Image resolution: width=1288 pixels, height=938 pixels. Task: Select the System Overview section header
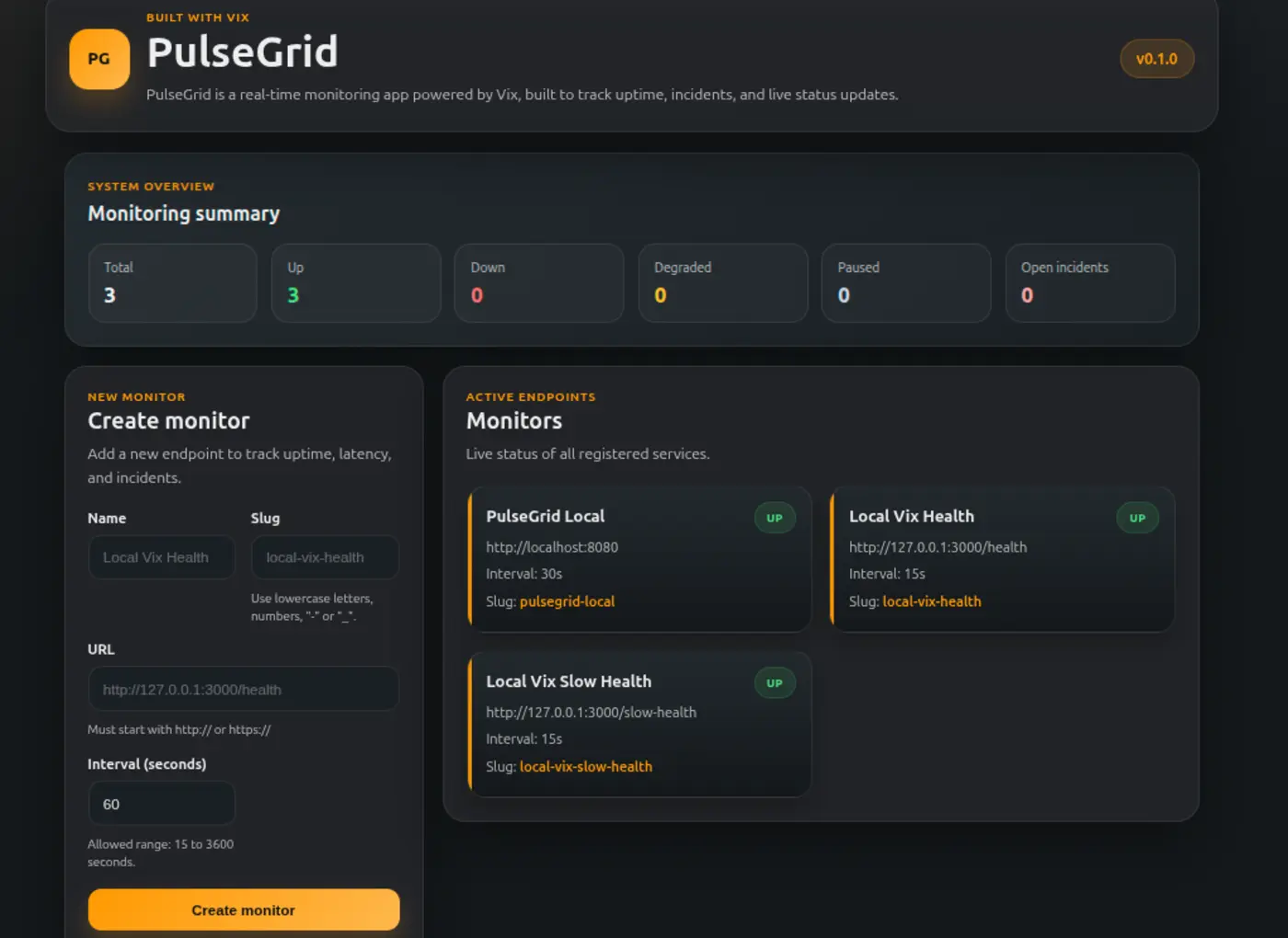pos(151,186)
